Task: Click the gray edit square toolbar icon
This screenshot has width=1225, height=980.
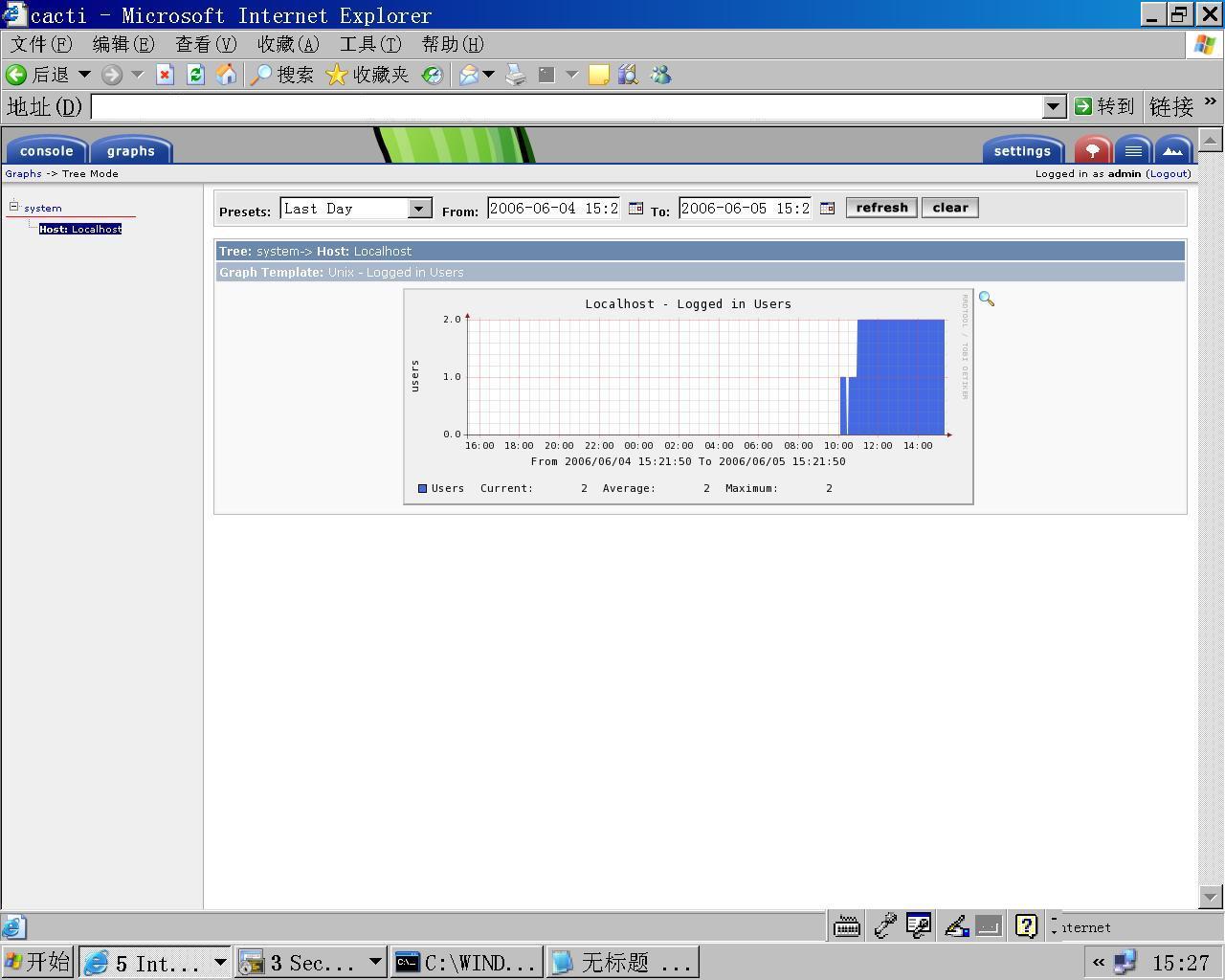Action: [546, 75]
